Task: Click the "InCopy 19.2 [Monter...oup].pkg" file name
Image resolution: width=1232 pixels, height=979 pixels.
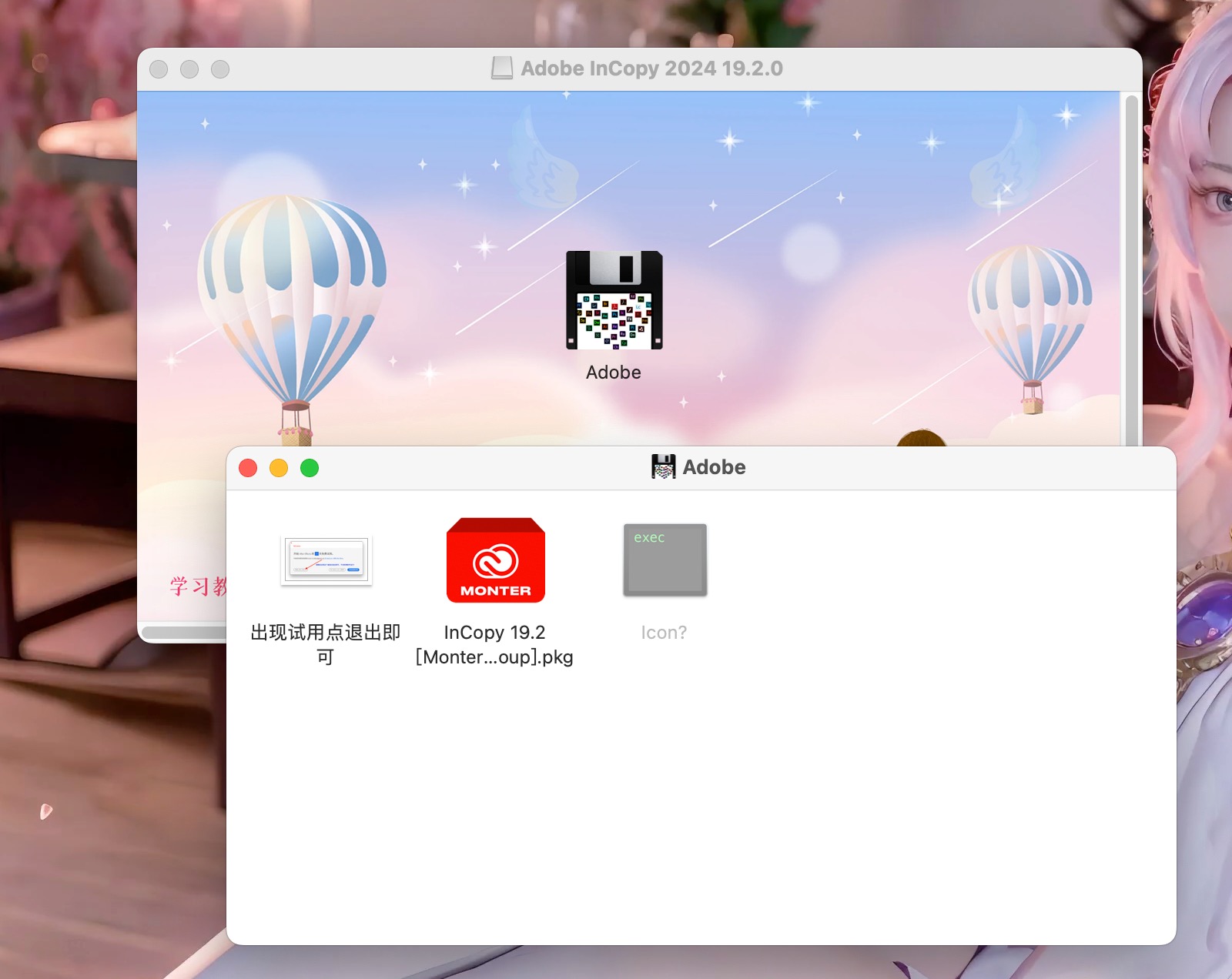Action: [494, 645]
